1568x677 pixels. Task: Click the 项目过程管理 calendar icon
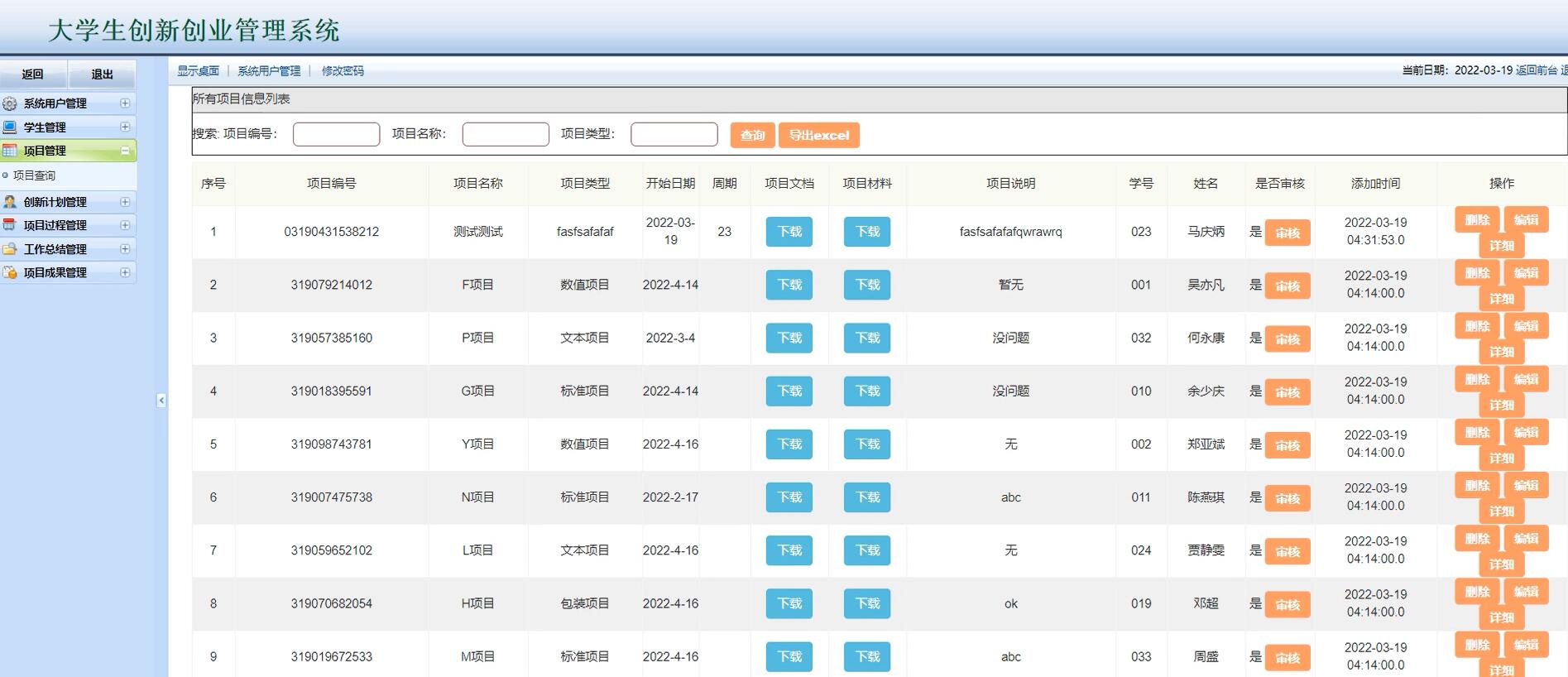[x=10, y=225]
